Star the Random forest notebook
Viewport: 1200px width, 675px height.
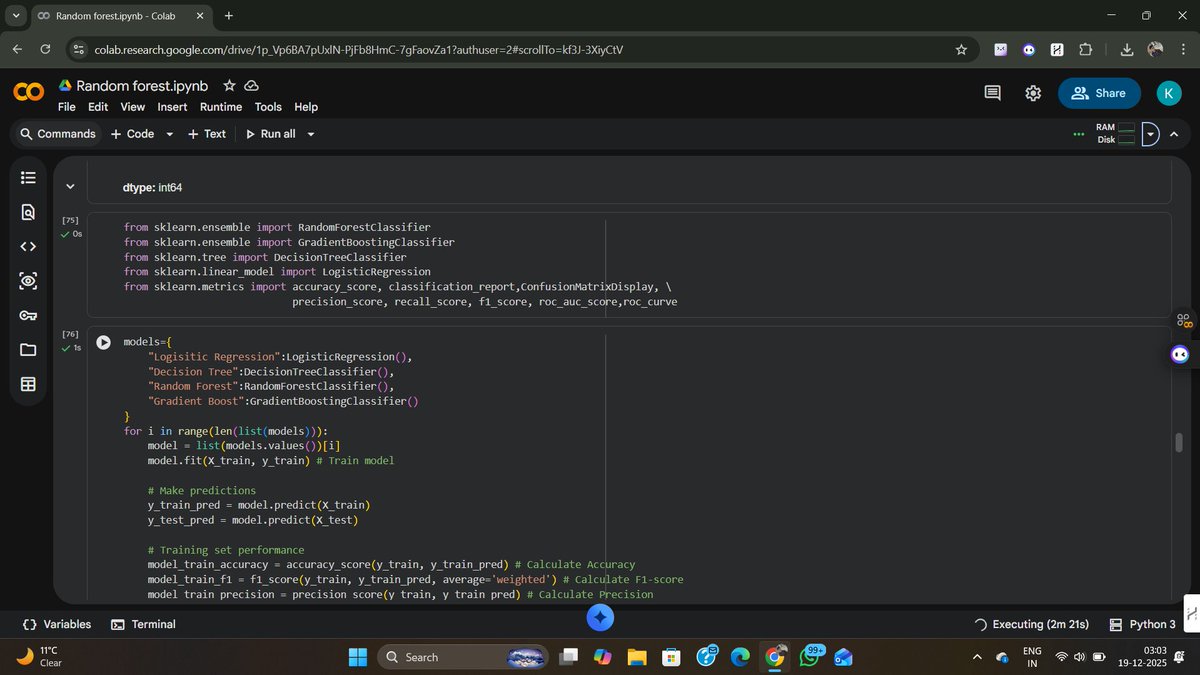tap(229, 86)
